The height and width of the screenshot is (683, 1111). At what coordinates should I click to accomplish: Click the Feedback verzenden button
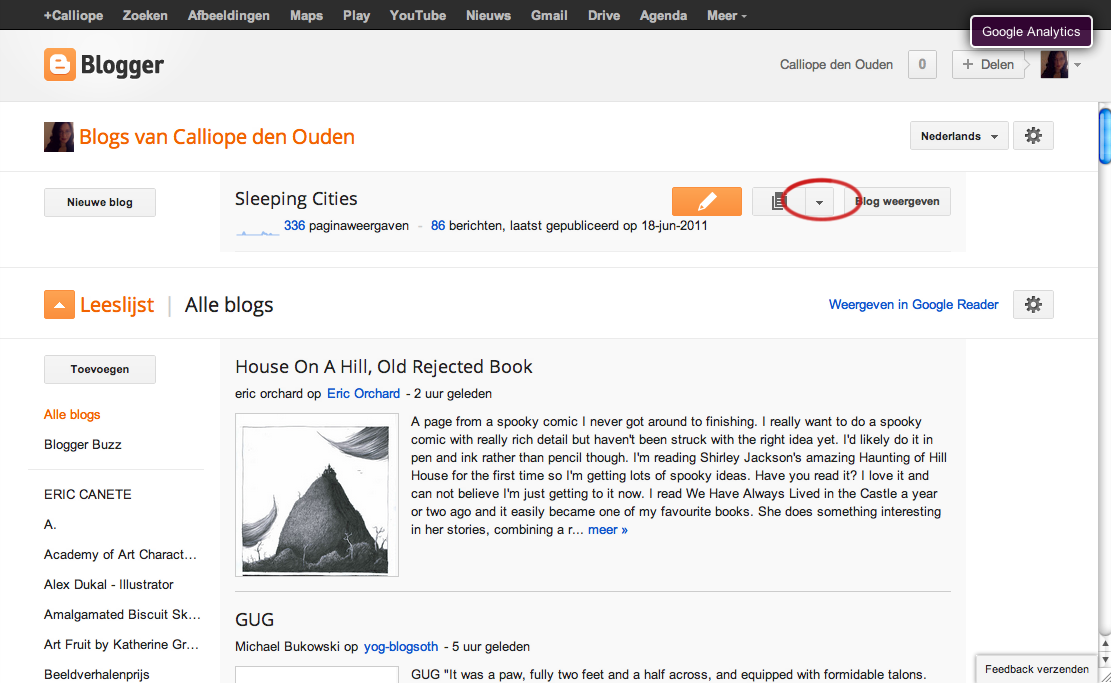[x=1037, y=669]
